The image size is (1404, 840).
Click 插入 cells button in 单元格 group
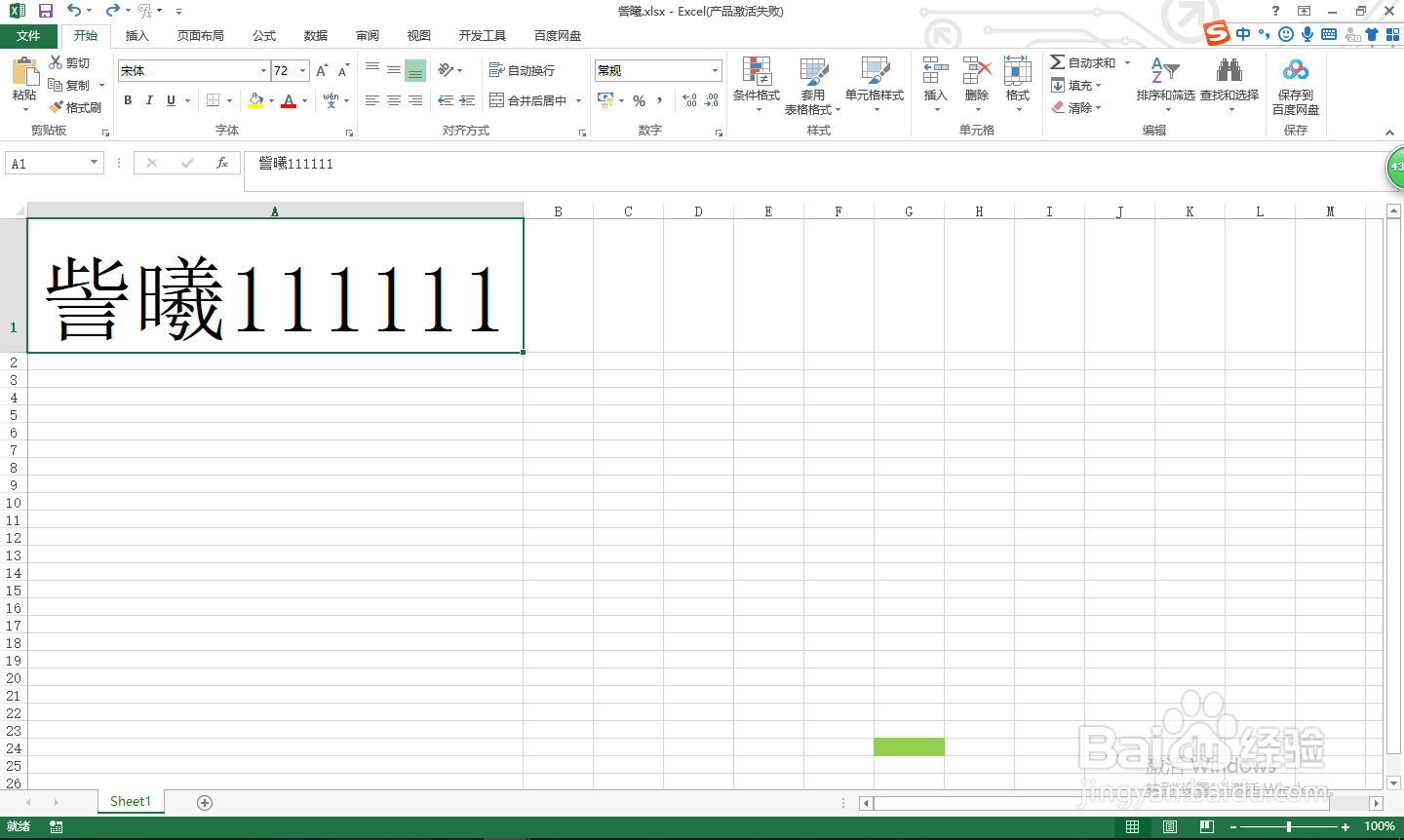[x=935, y=84]
